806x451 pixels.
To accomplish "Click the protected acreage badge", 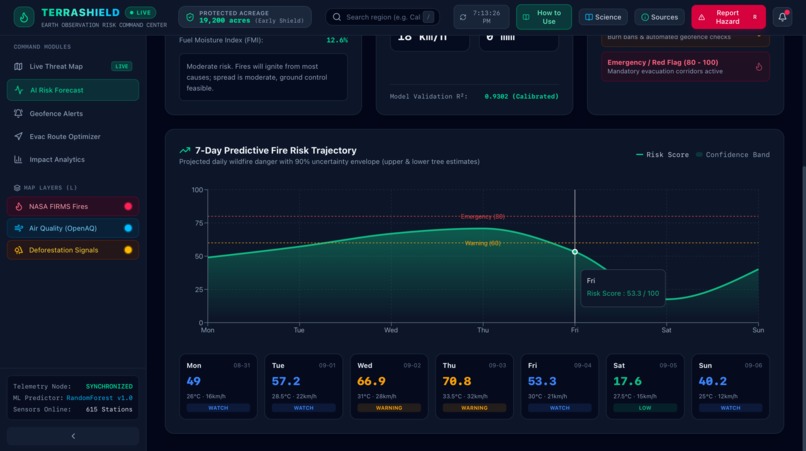I will tap(245, 17).
